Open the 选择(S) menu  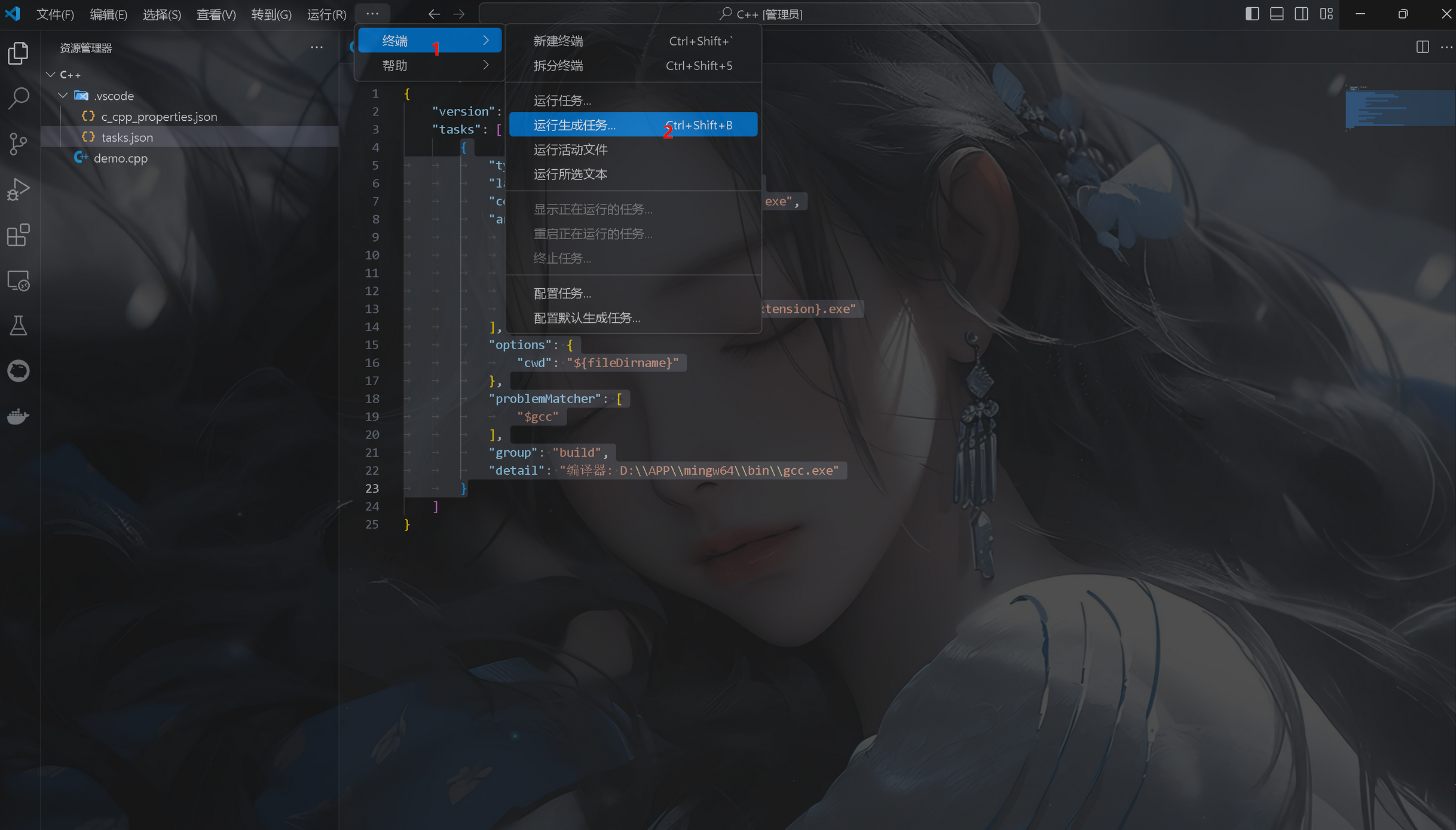click(161, 14)
